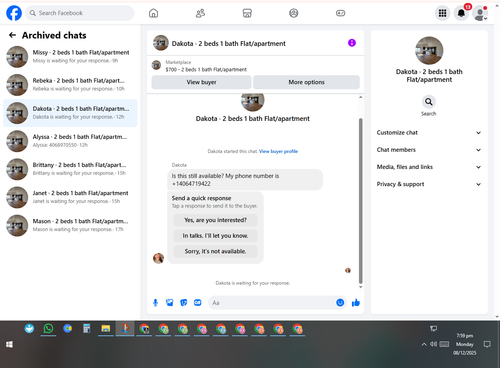The image size is (500, 368).
Task: Open the GIF picker icon
Action: 198,303
